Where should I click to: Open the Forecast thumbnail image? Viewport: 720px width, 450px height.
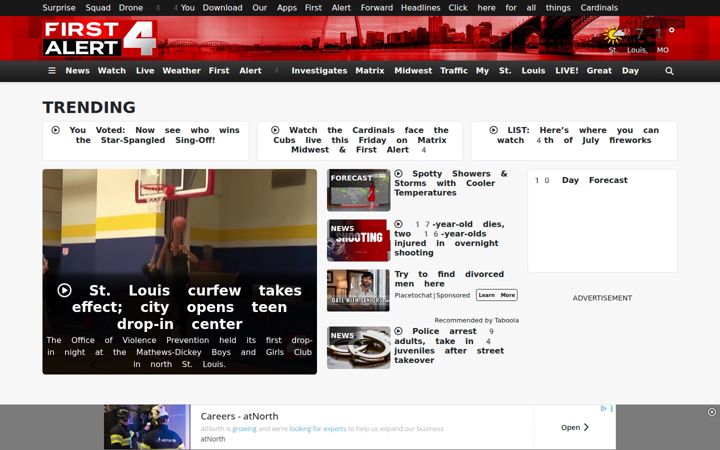click(x=359, y=190)
